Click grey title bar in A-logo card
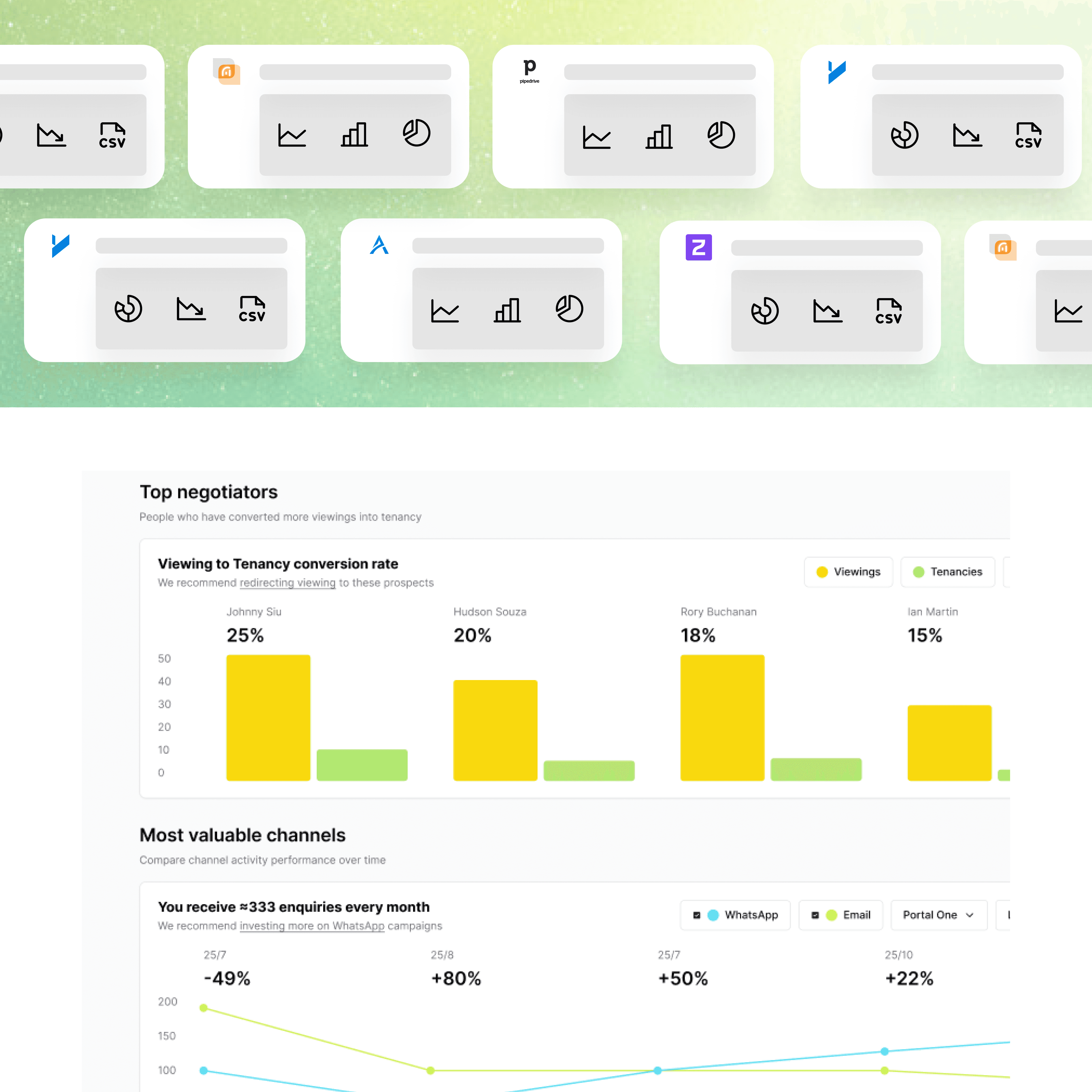Viewport: 1092px width, 1092px height. coord(508,245)
